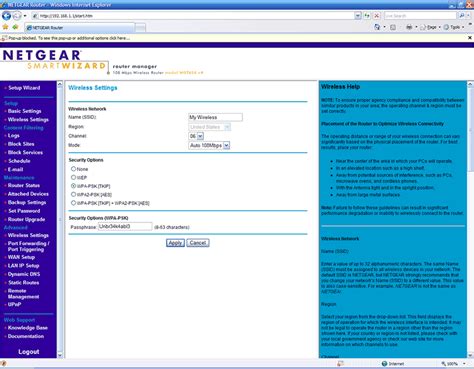Click the Apply button

[x=175, y=243]
